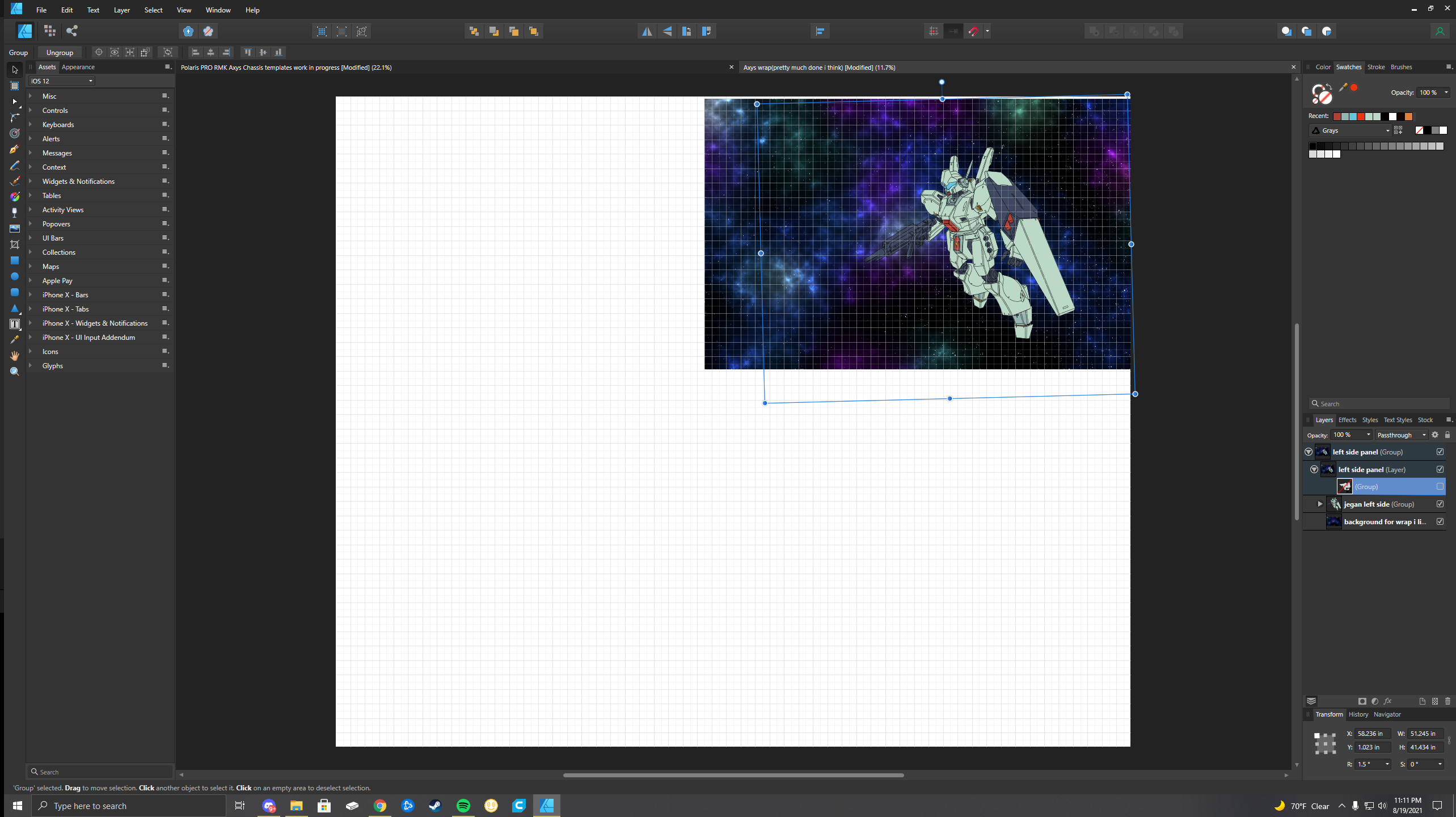Click the Move to Back arrange icon
This screenshot has height=817, width=1456.
click(x=474, y=31)
